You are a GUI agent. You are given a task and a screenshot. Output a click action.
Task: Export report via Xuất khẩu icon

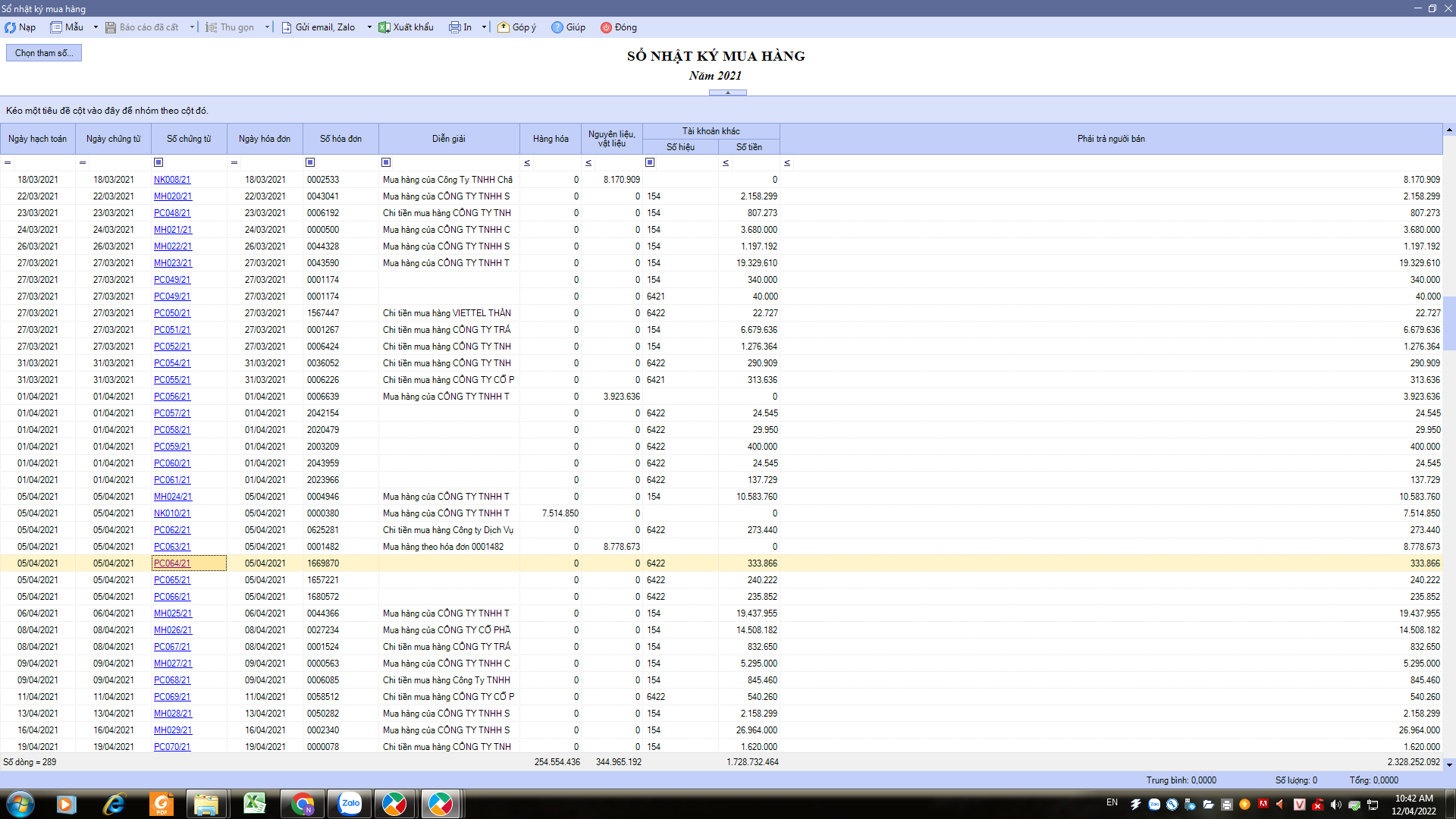click(x=384, y=27)
